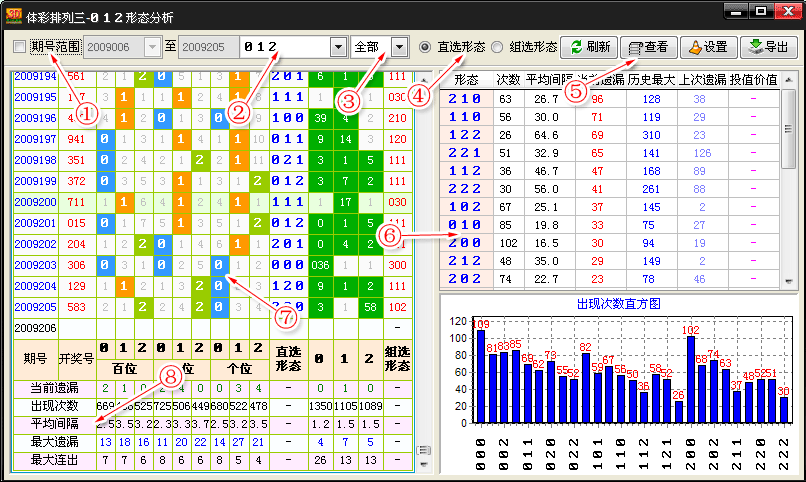Click the 出现次数直方图 chart title
Image resolution: width=806 pixels, height=482 pixels.
click(x=618, y=304)
